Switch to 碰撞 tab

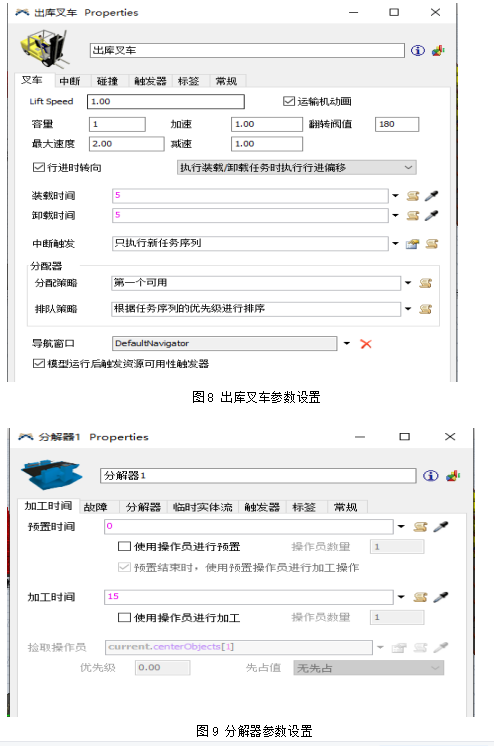[x=108, y=81]
